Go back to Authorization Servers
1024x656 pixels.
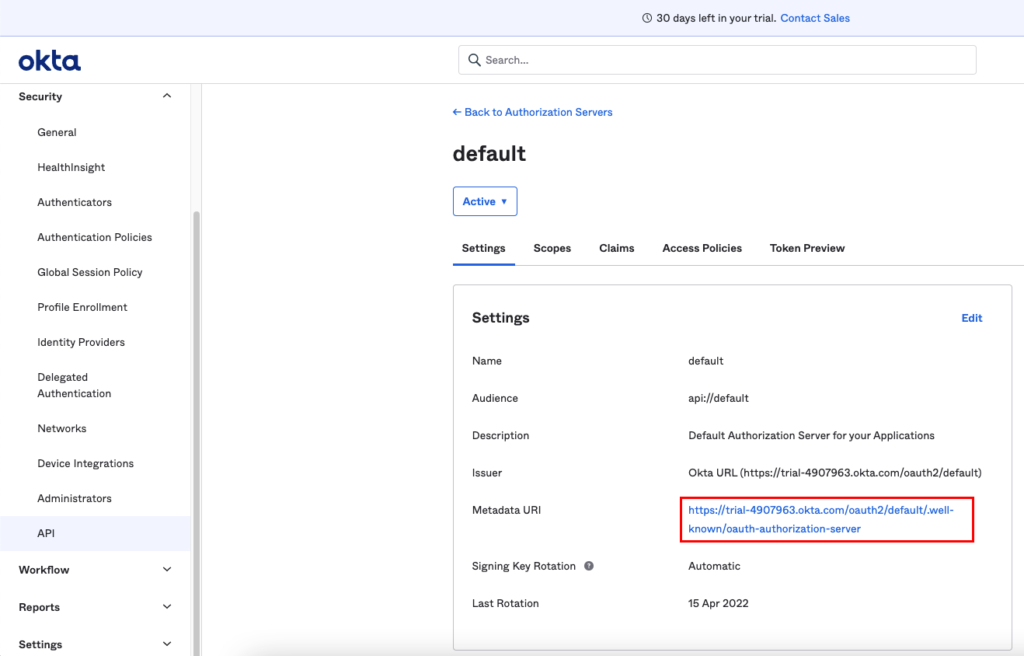[532, 112]
